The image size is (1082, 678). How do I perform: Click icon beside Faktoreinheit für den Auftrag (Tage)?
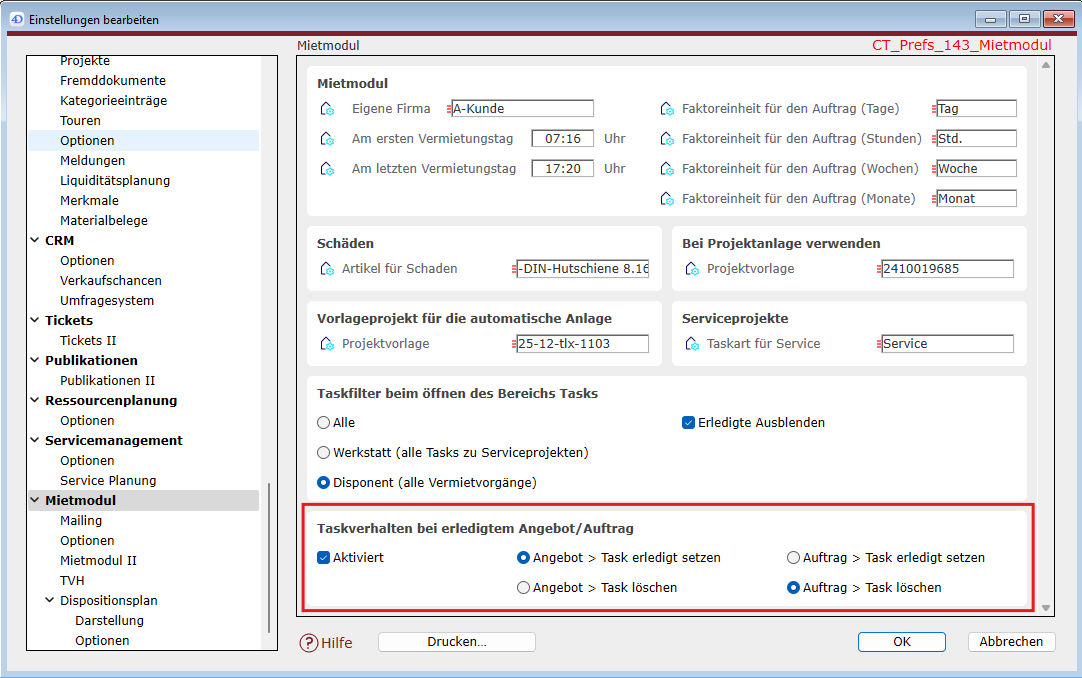[667, 109]
